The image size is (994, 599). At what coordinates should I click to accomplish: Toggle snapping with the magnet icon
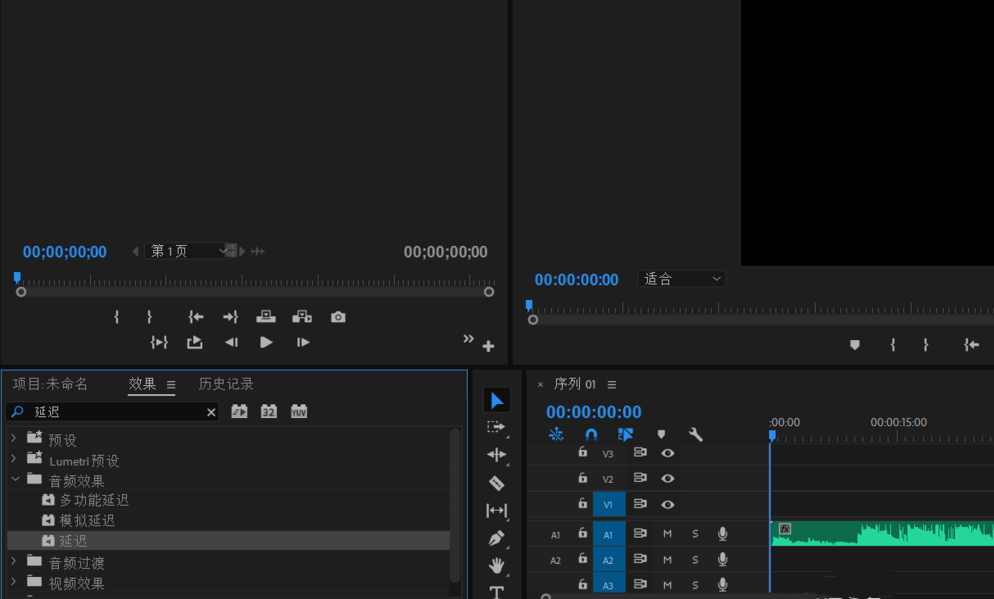coord(591,433)
